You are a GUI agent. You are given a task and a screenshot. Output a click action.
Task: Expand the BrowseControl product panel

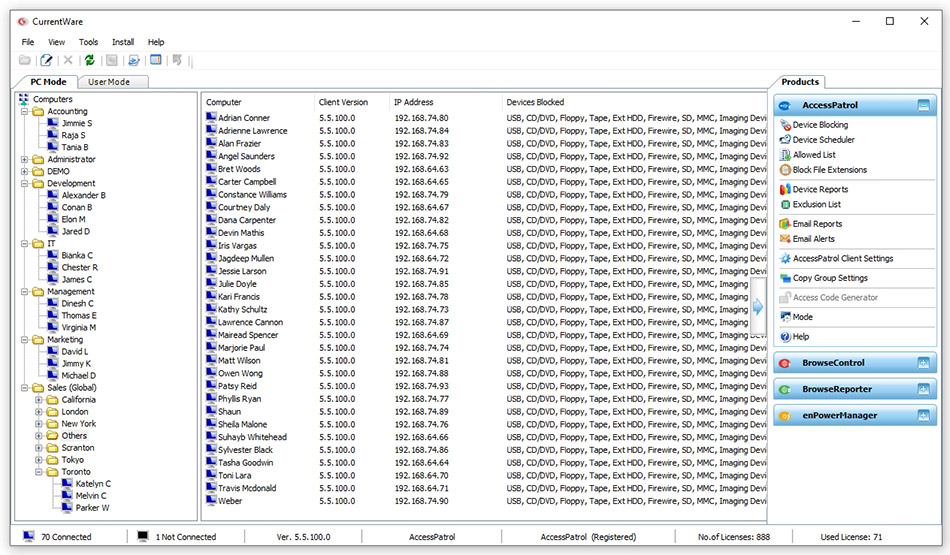923,363
